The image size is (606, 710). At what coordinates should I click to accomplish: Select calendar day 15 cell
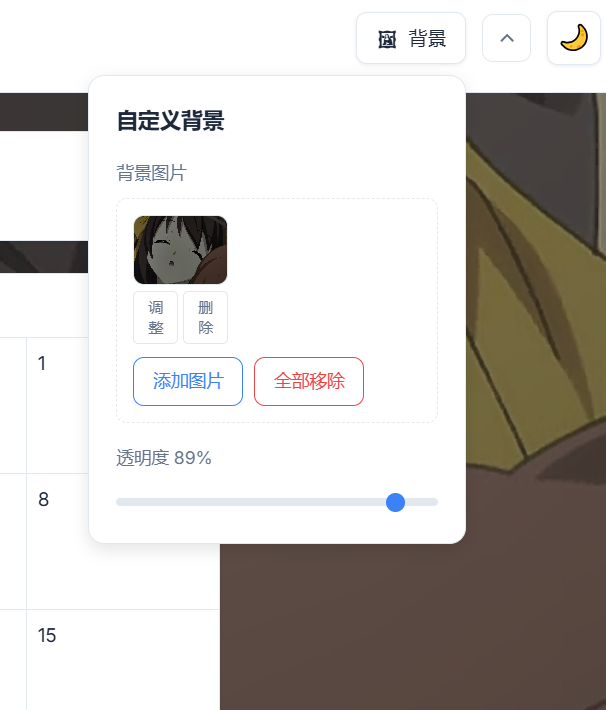[123, 660]
